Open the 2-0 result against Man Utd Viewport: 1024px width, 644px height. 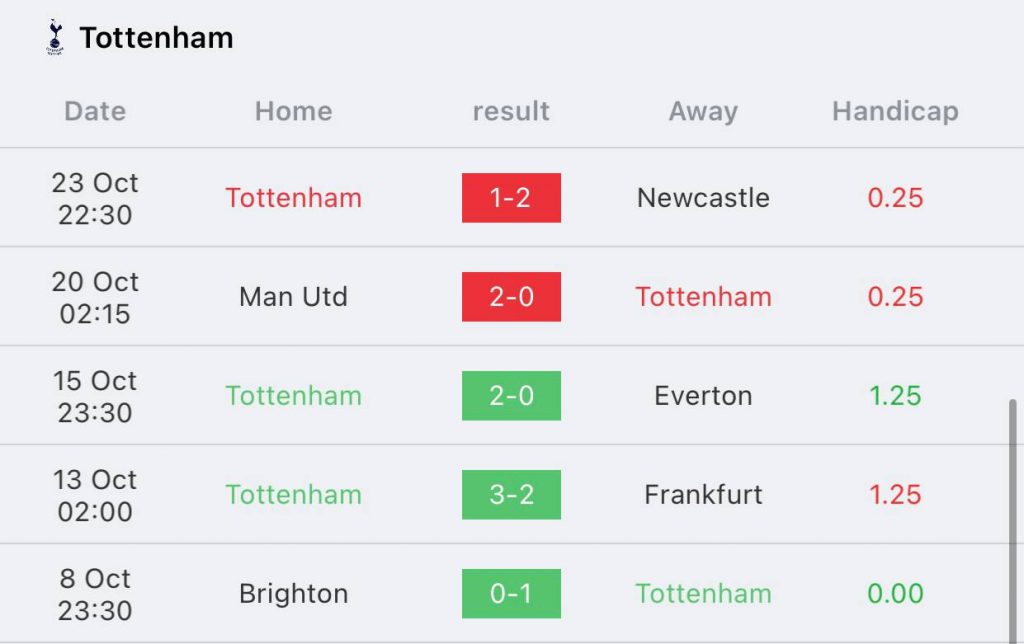click(x=511, y=297)
